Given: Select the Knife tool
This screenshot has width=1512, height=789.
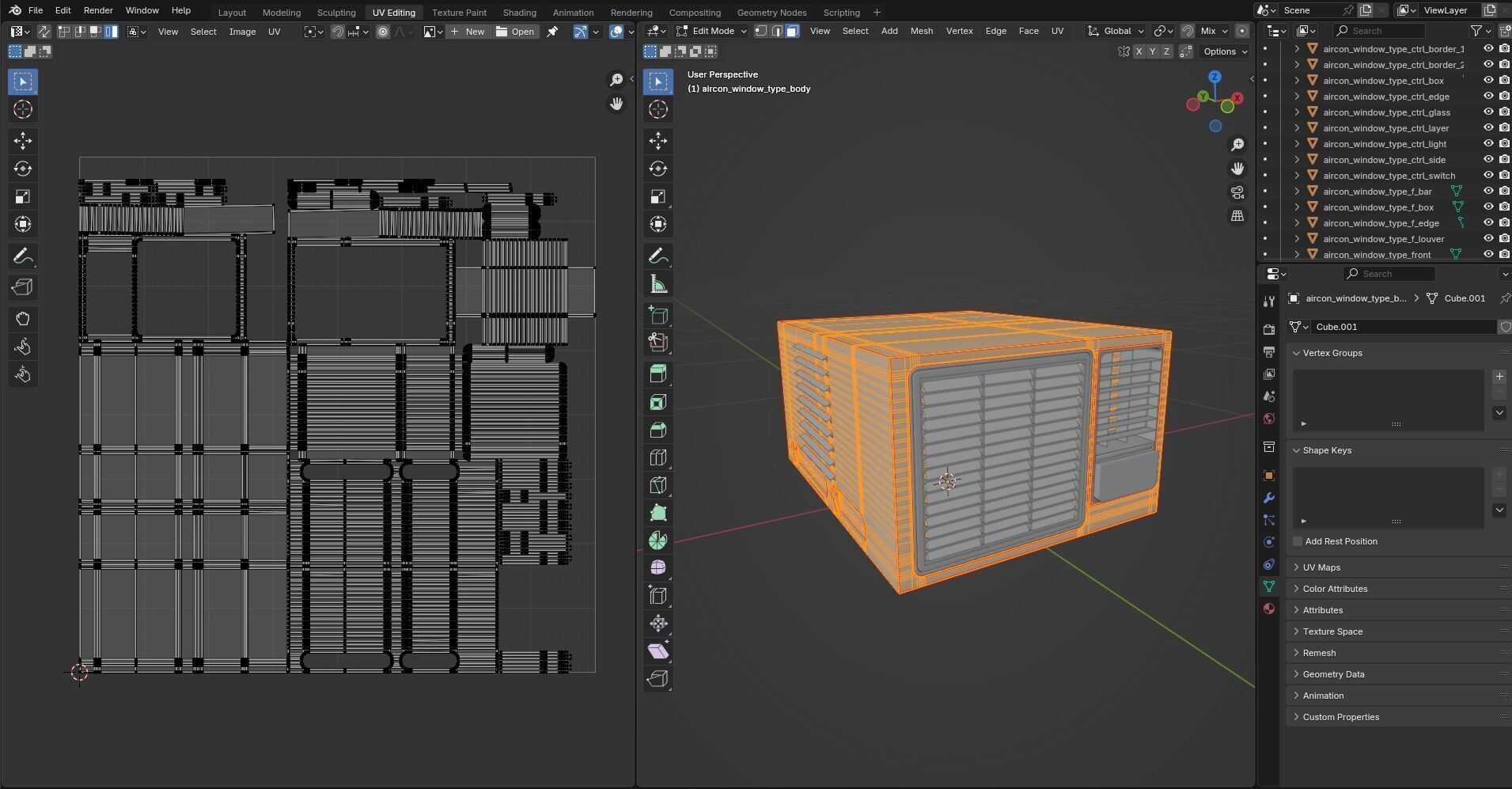Looking at the screenshot, I should [x=658, y=485].
